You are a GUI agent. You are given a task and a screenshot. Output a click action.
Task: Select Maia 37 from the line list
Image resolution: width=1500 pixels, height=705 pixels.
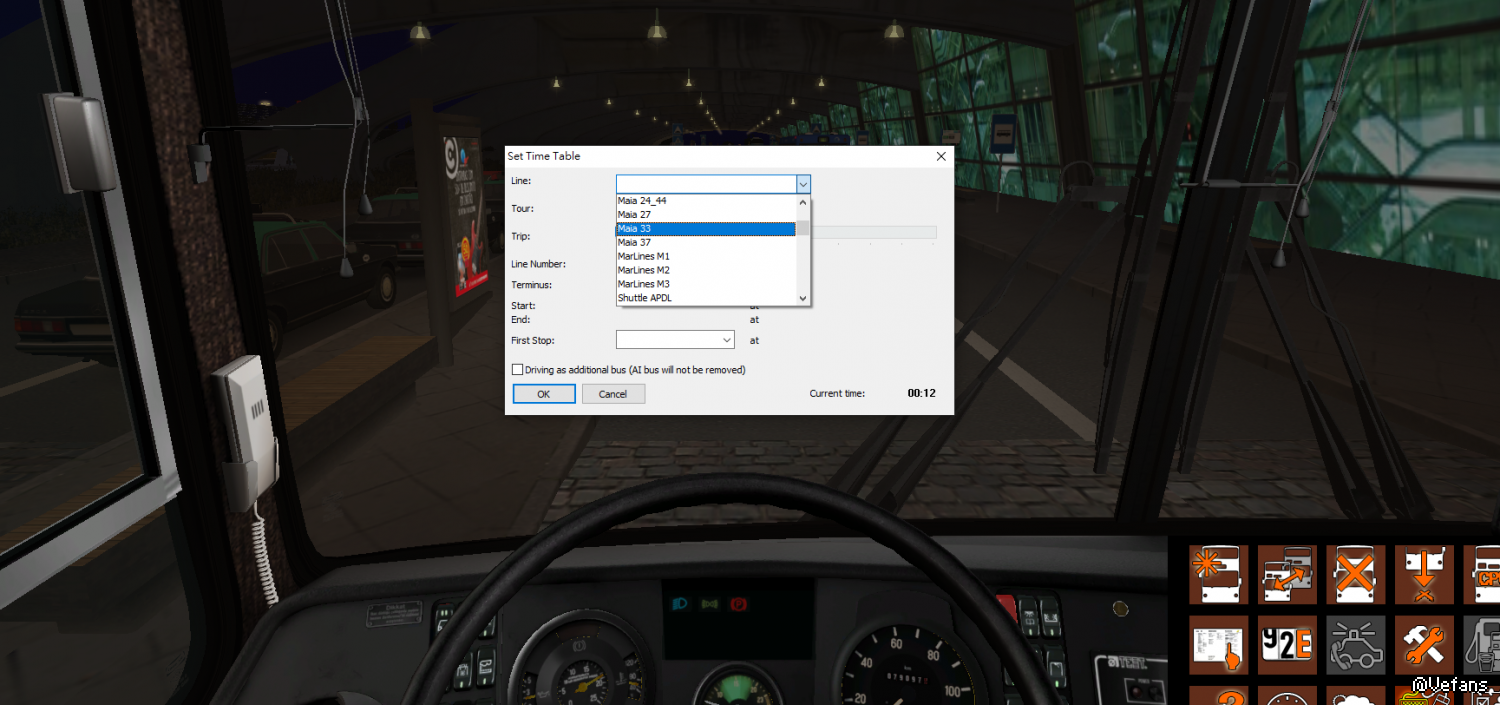point(706,243)
